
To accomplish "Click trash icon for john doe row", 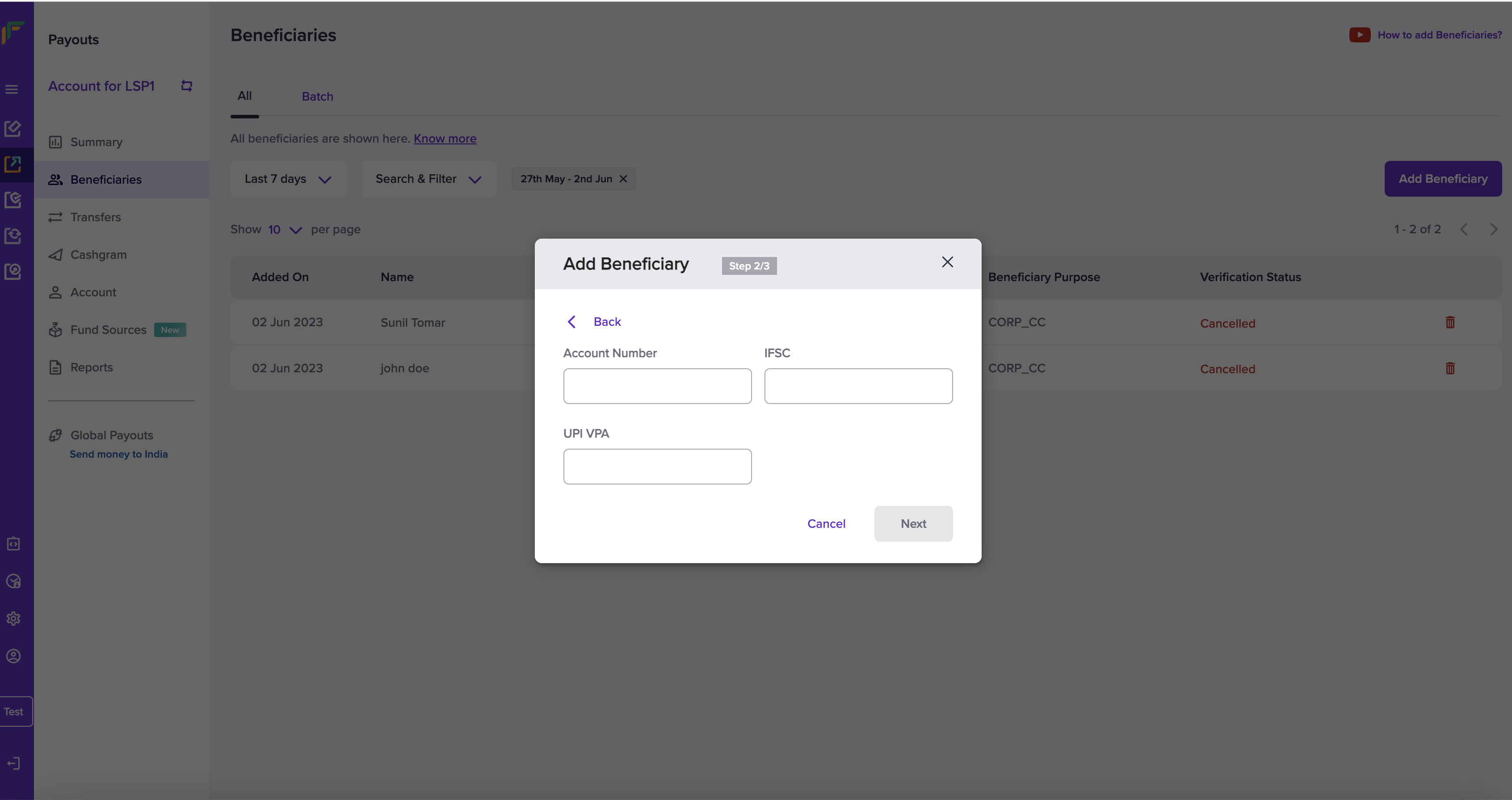I will click(1450, 368).
